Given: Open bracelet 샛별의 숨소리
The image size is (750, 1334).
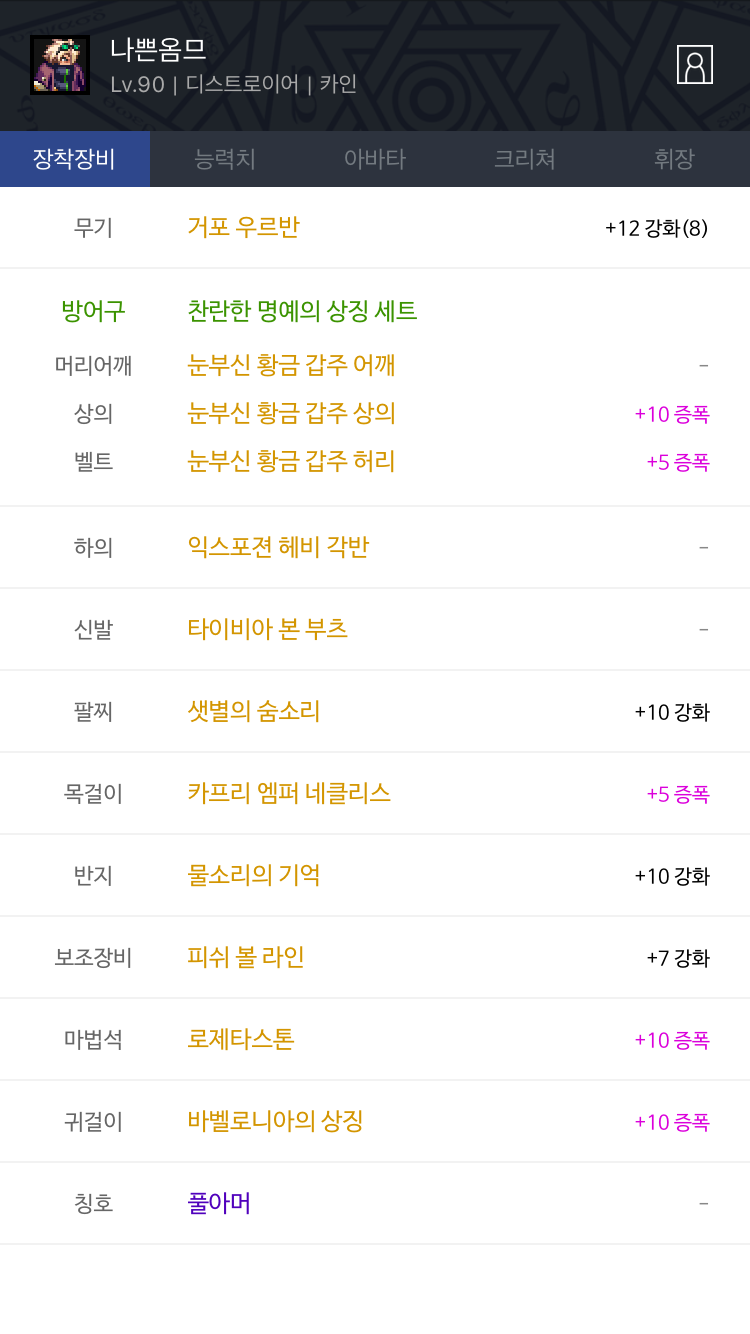Looking at the screenshot, I should [254, 711].
